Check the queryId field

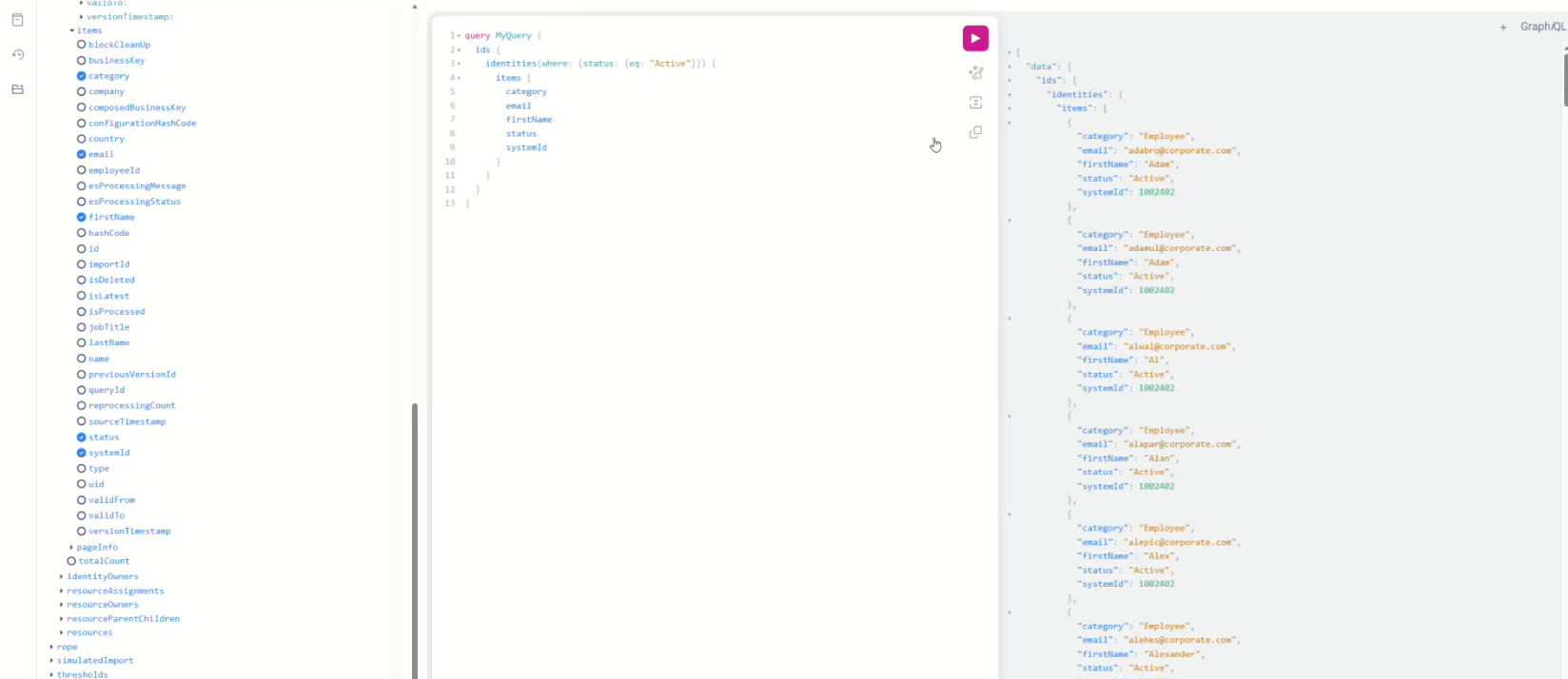tap(81, 390)
